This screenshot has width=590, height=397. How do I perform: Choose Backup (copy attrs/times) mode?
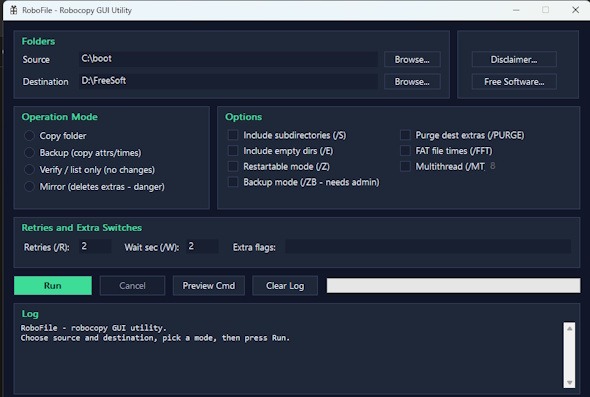[29, 152]
